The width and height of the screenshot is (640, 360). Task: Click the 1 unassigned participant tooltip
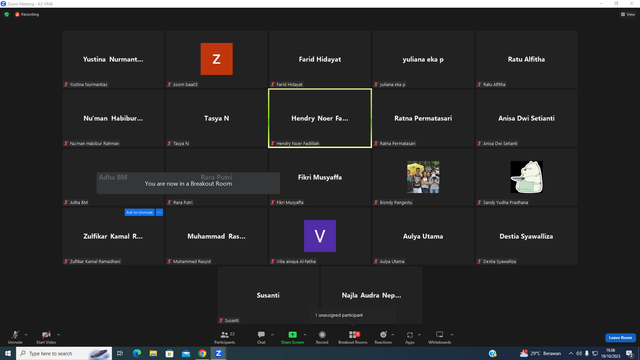pos(352,315)
